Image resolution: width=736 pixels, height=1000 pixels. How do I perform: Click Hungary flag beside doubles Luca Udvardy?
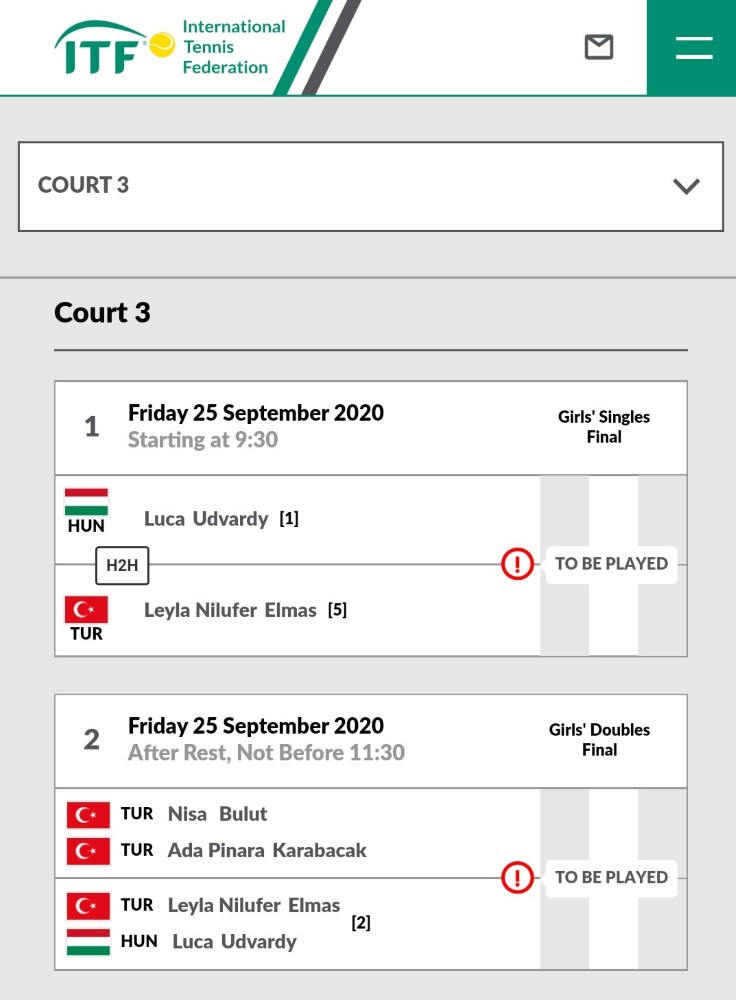click(88, 942)
